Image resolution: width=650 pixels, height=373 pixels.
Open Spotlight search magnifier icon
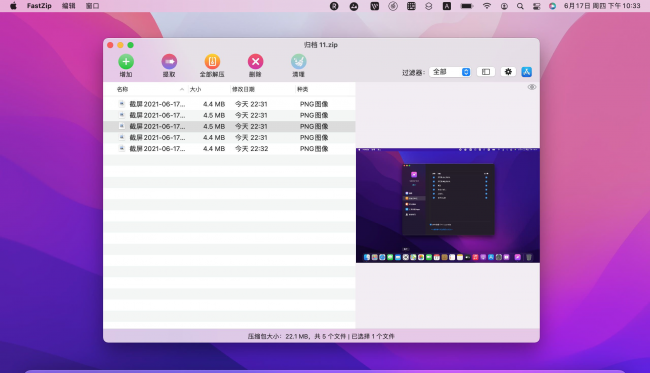tap(520, 6)
